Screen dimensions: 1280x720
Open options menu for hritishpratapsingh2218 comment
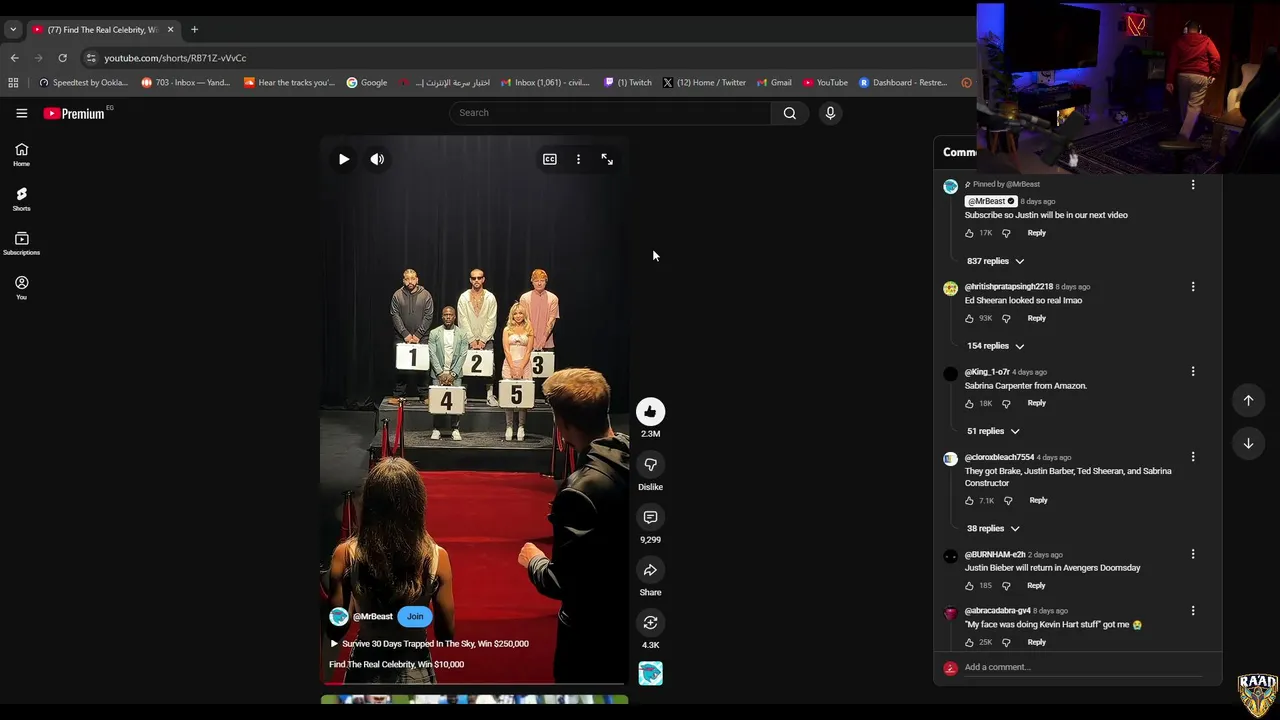1192,287
